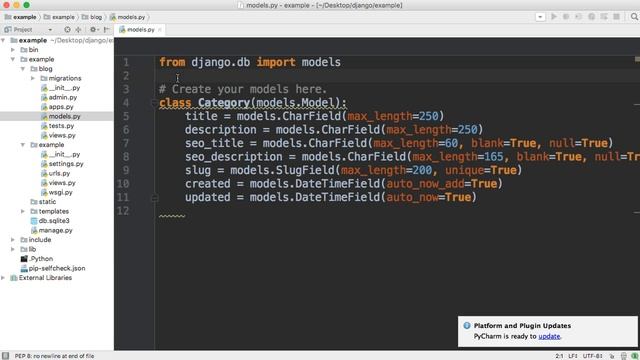The width and height of the screenshot is (640, 360).
Task: Expand the migrations folder
Action: (x=33, y=78)
